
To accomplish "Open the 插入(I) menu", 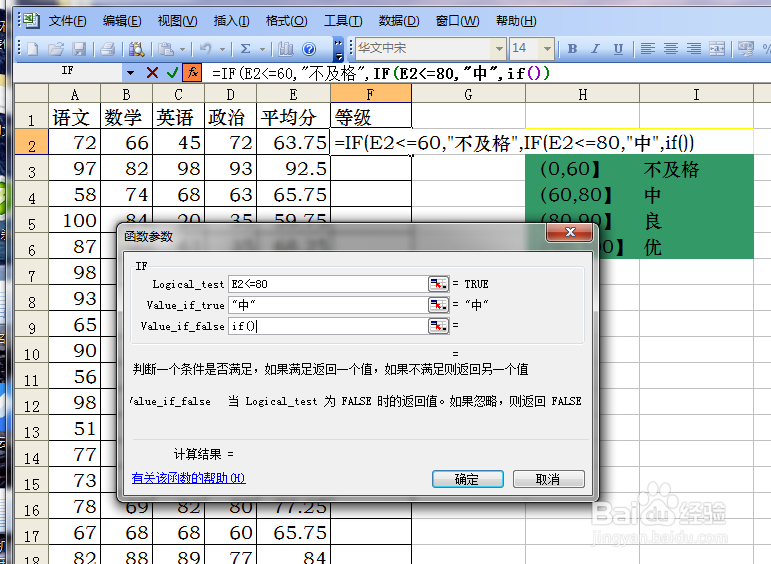I will click(x=232, y=21).
